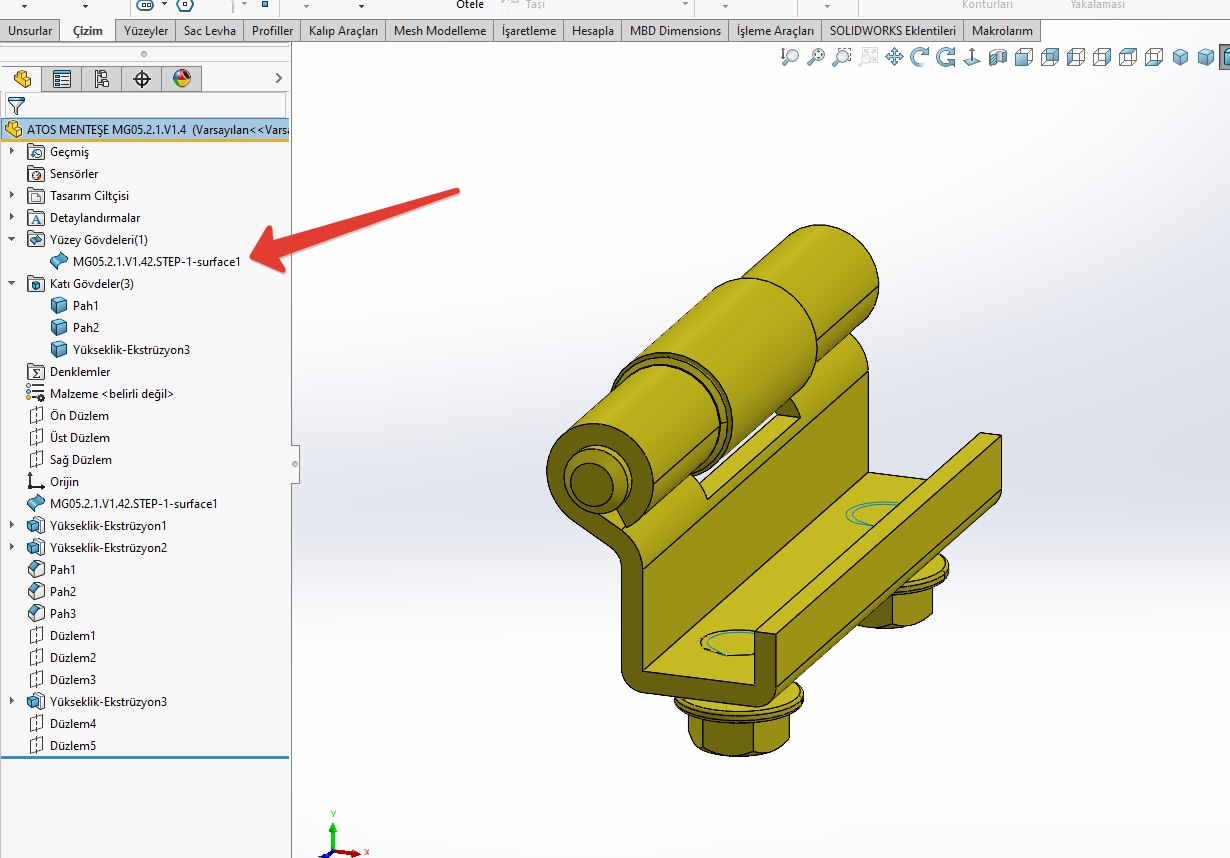The image size is (1230, 858).
Task: Collapse the Katı Gövdeler(3) folder
Action: (x=12, y=284)
